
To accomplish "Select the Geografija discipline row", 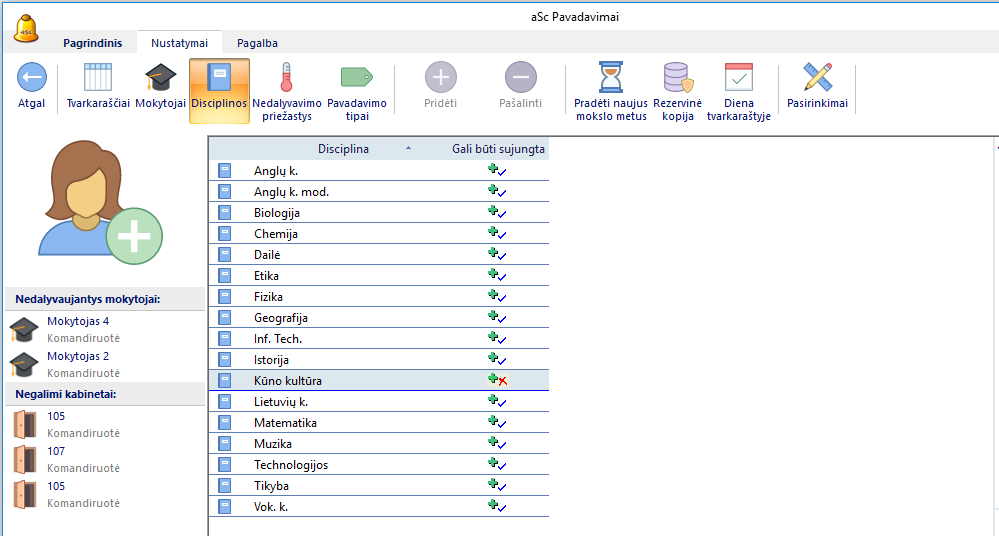I will coord(378,317).
